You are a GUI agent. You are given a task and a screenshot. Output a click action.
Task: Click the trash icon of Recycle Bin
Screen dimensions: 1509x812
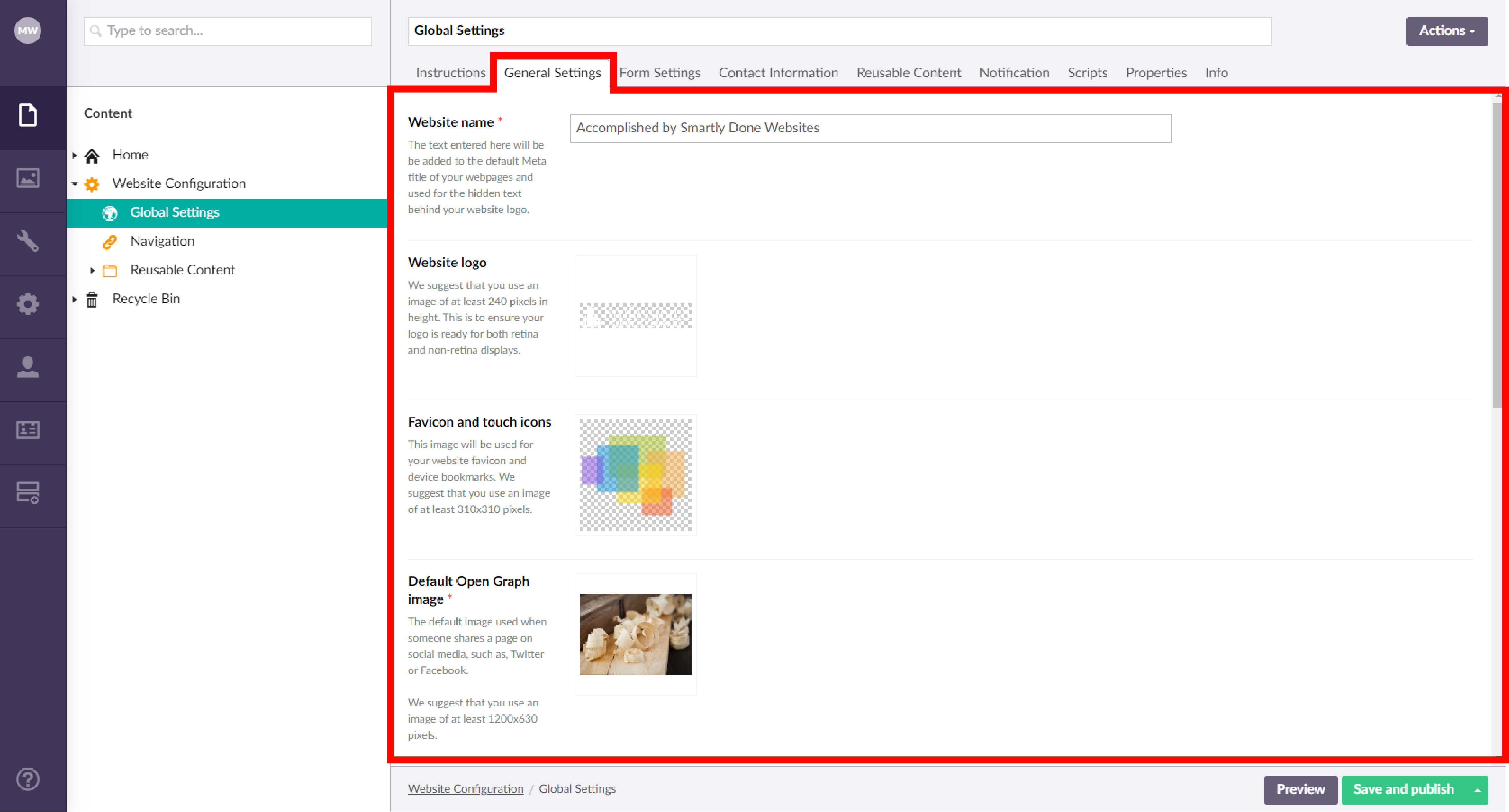pyautogui.click(x=92, y=300)
